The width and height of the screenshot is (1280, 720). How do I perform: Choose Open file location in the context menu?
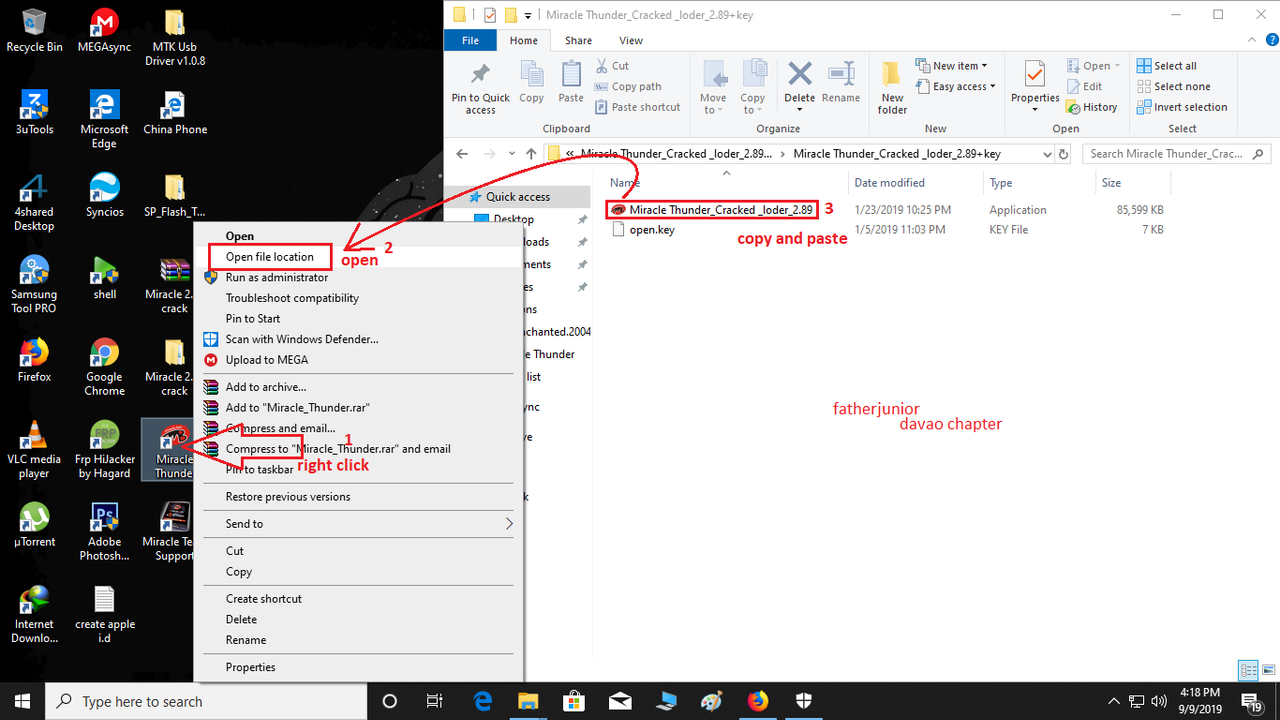pos(270,257)
